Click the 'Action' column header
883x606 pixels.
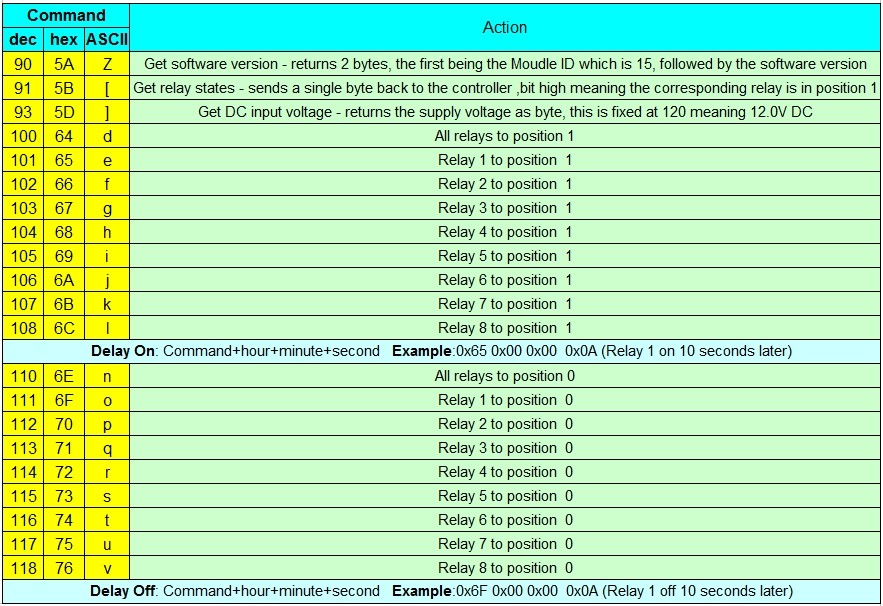click(505, 28)
